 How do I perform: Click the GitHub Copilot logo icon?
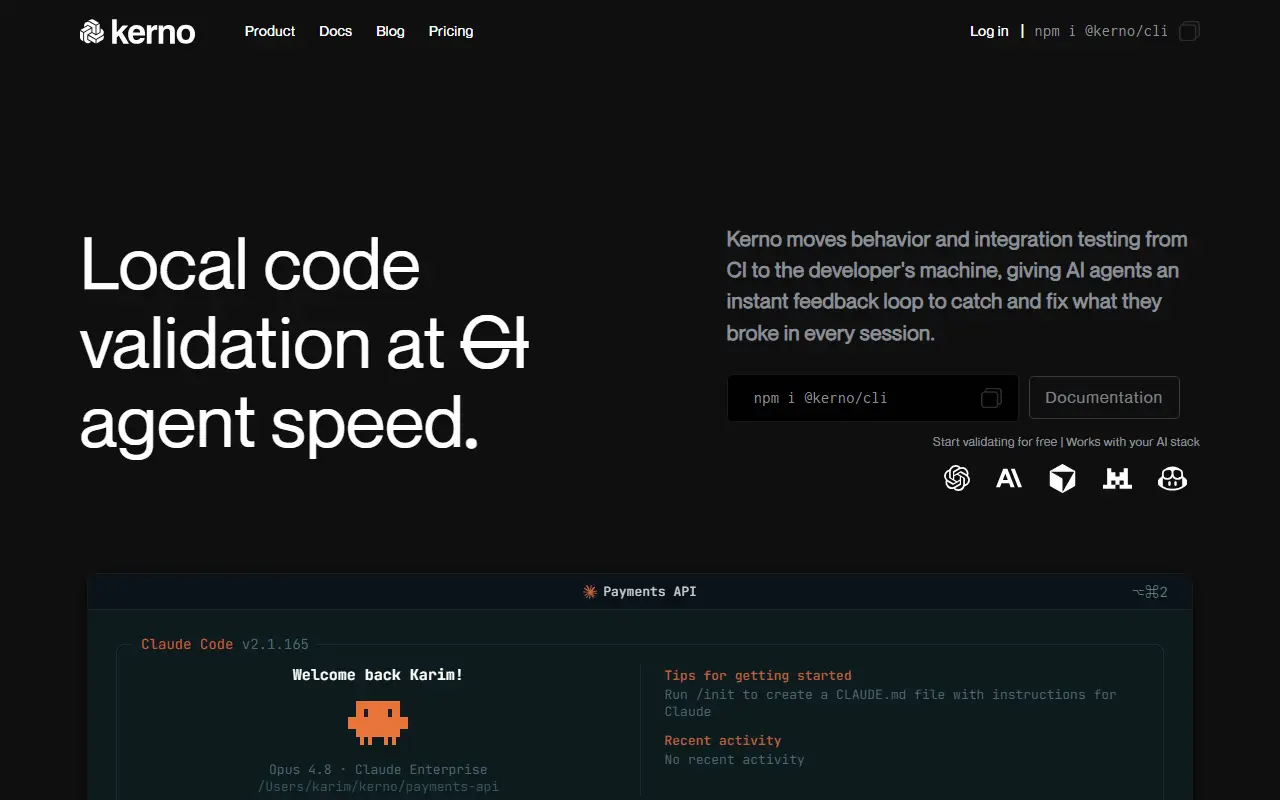pyautogui.click(x=1172, y=479)
